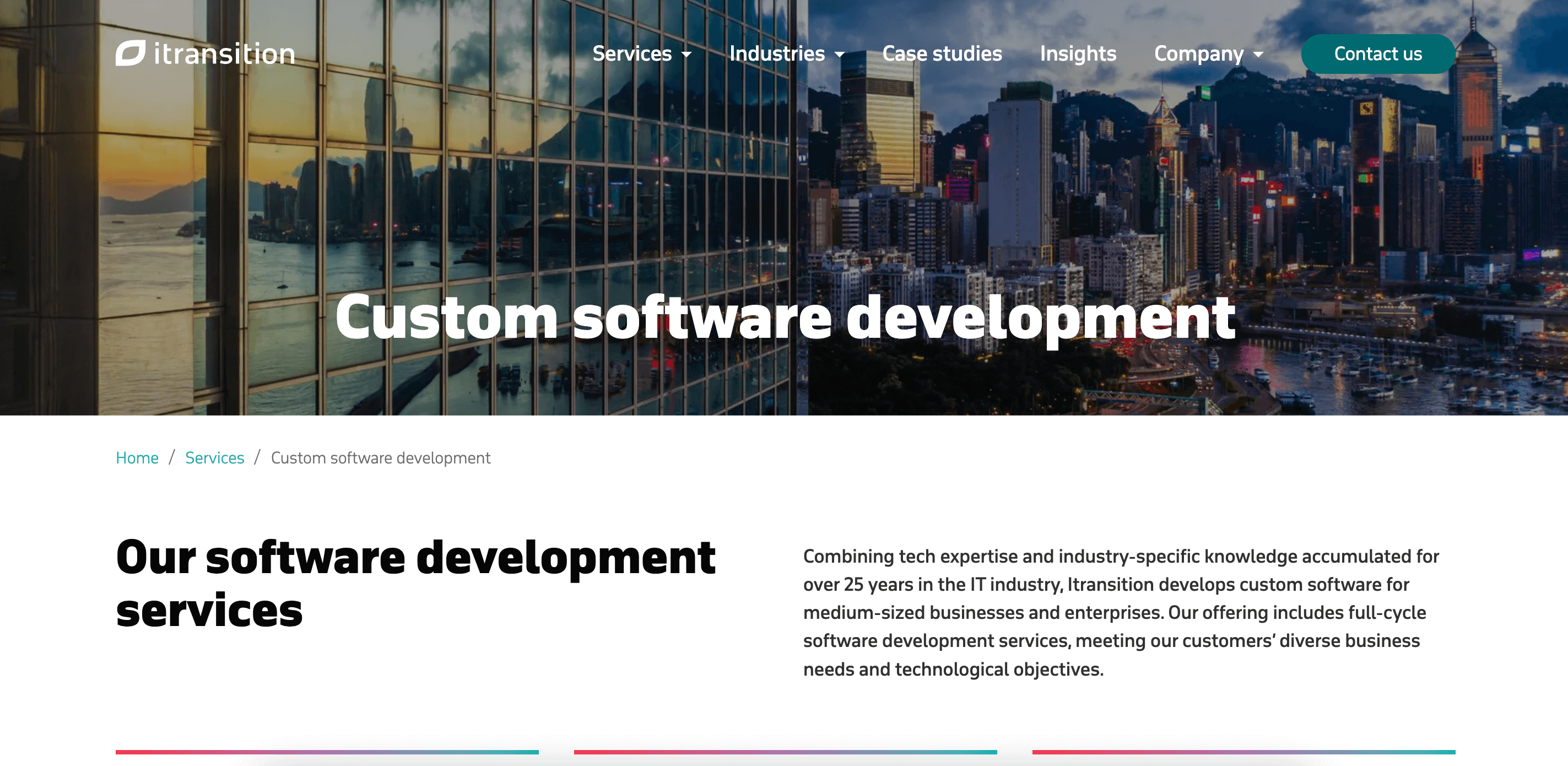Viewport: 1568px width, 766px height.
Task: Open the Industries navigation menu
Action: (777, 53)
